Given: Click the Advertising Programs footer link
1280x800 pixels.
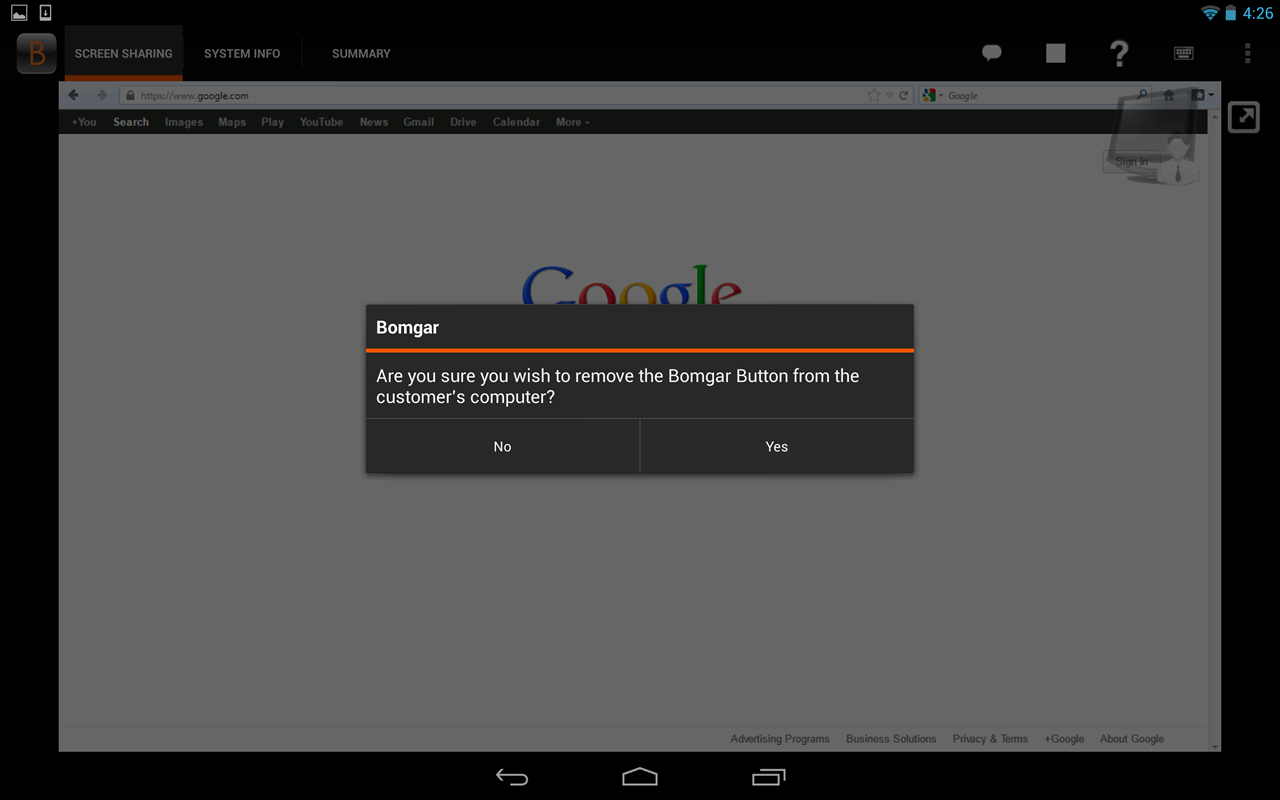Looking at the screenshot, I should tap(780, 739).
